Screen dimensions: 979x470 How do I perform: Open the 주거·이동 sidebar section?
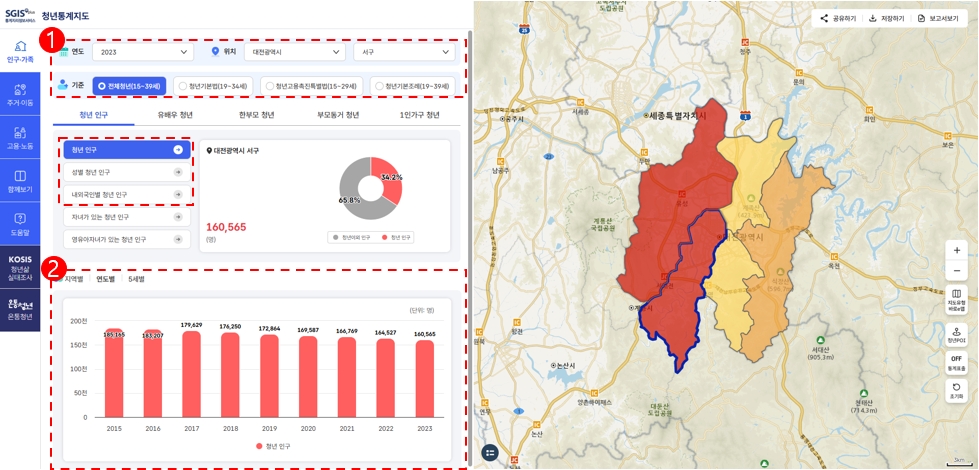pos(20,94)
